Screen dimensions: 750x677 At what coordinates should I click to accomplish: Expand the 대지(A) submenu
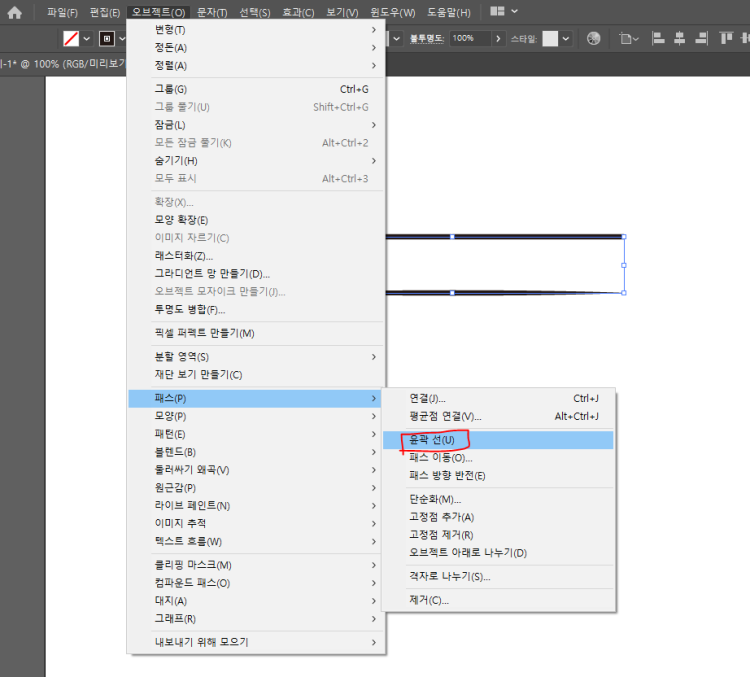[x=256, y=600]
